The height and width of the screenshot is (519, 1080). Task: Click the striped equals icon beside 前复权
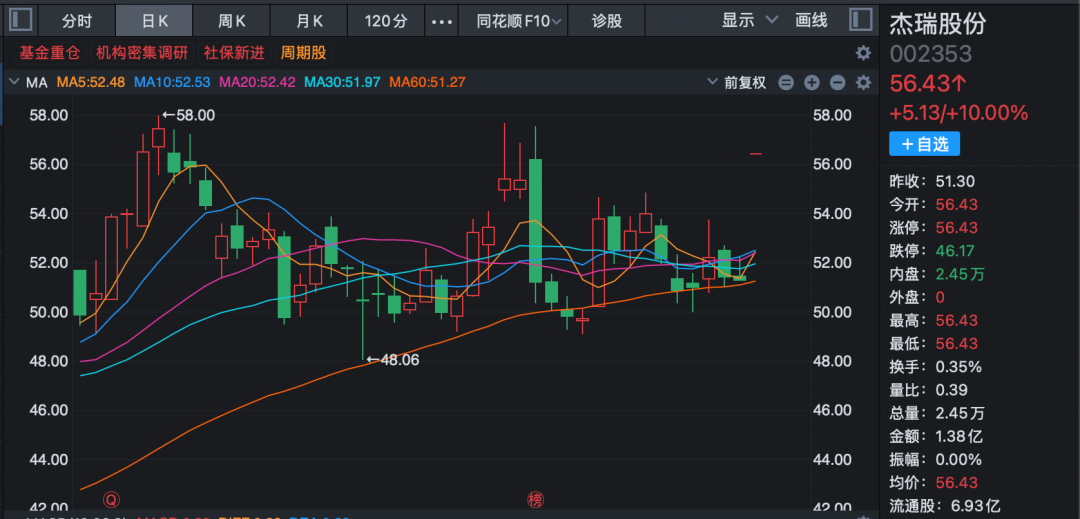point(787,83)
